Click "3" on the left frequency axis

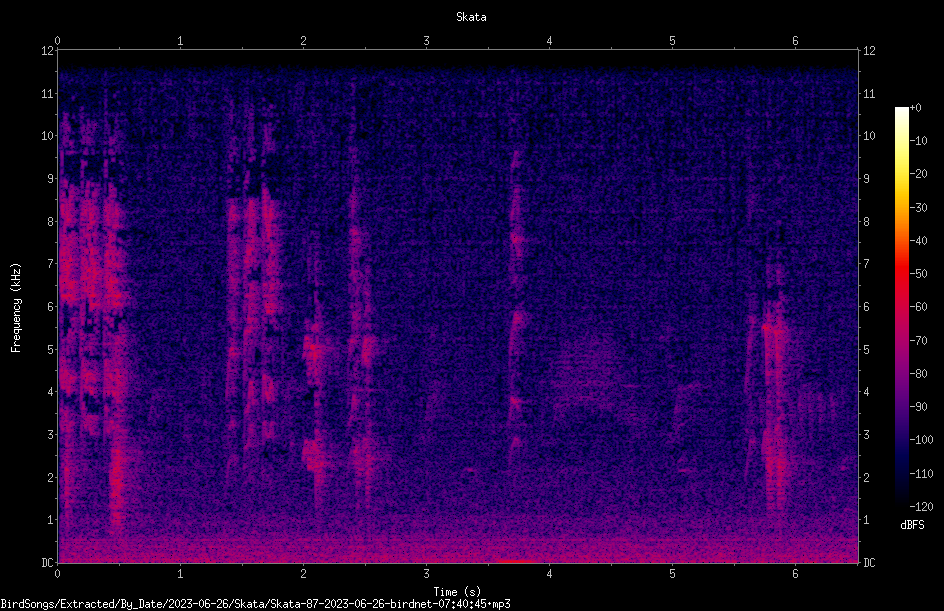(51, 435)
